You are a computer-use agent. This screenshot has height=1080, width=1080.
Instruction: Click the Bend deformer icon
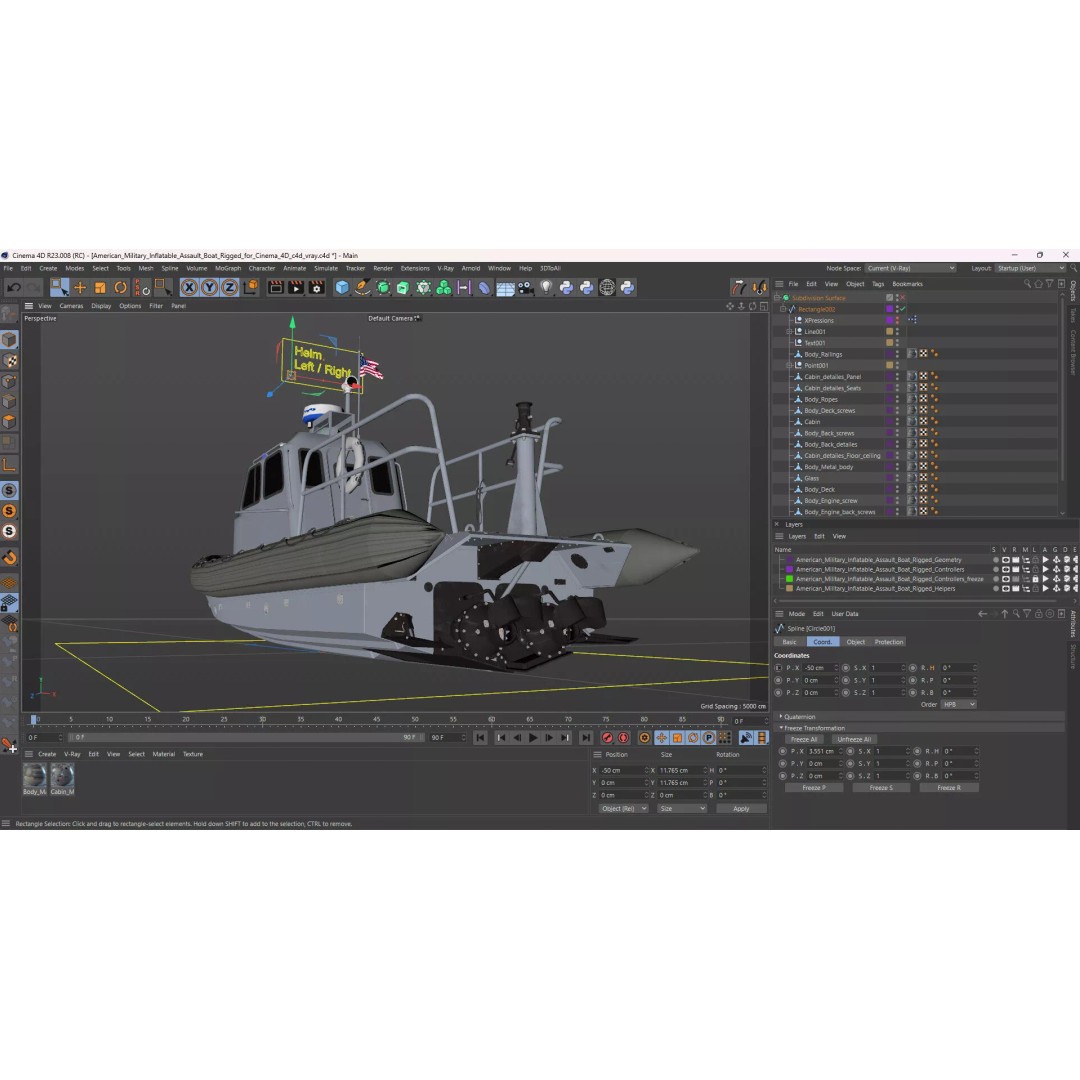(x=485, y=287)
